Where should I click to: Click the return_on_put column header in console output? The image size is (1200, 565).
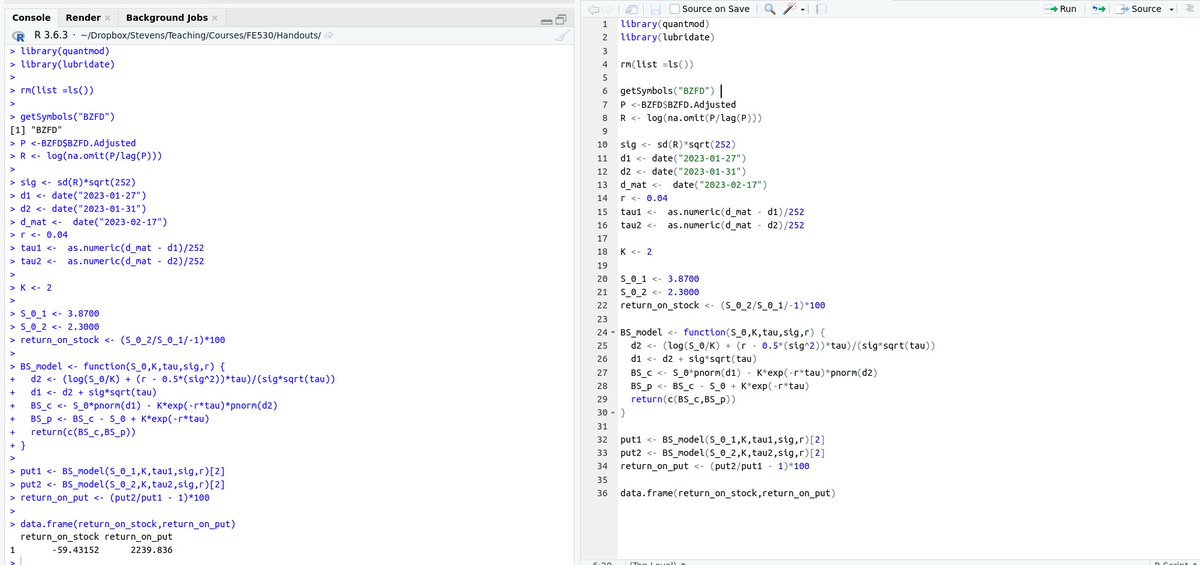coord(138,536)
